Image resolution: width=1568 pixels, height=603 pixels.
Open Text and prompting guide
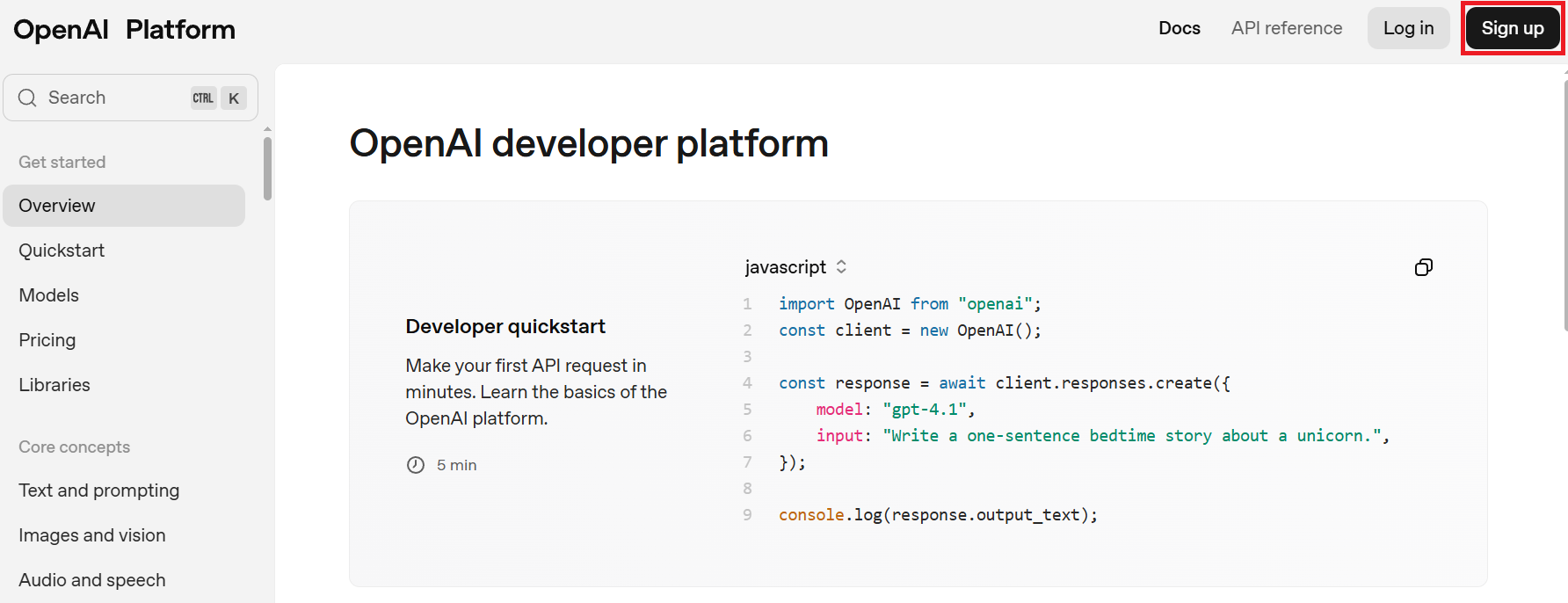[99, 490]
